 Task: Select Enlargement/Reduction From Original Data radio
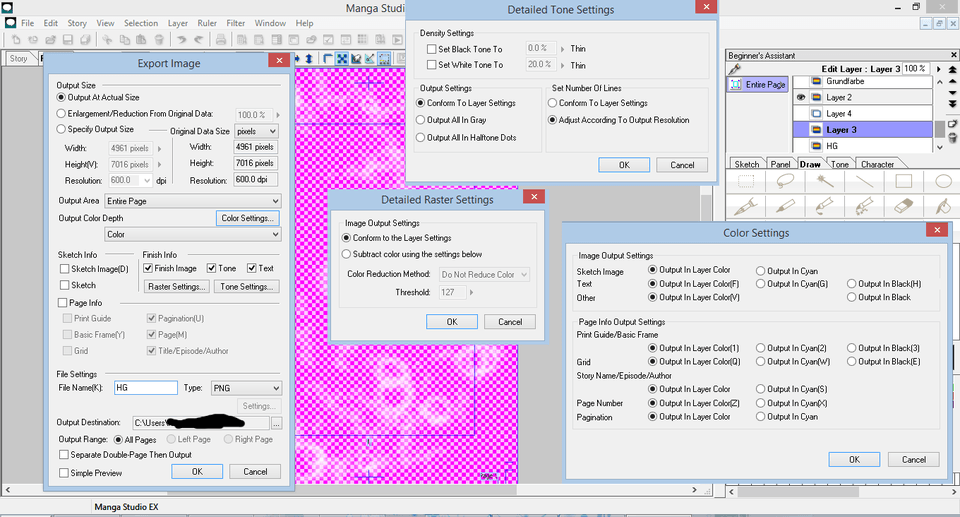(61, 113)
